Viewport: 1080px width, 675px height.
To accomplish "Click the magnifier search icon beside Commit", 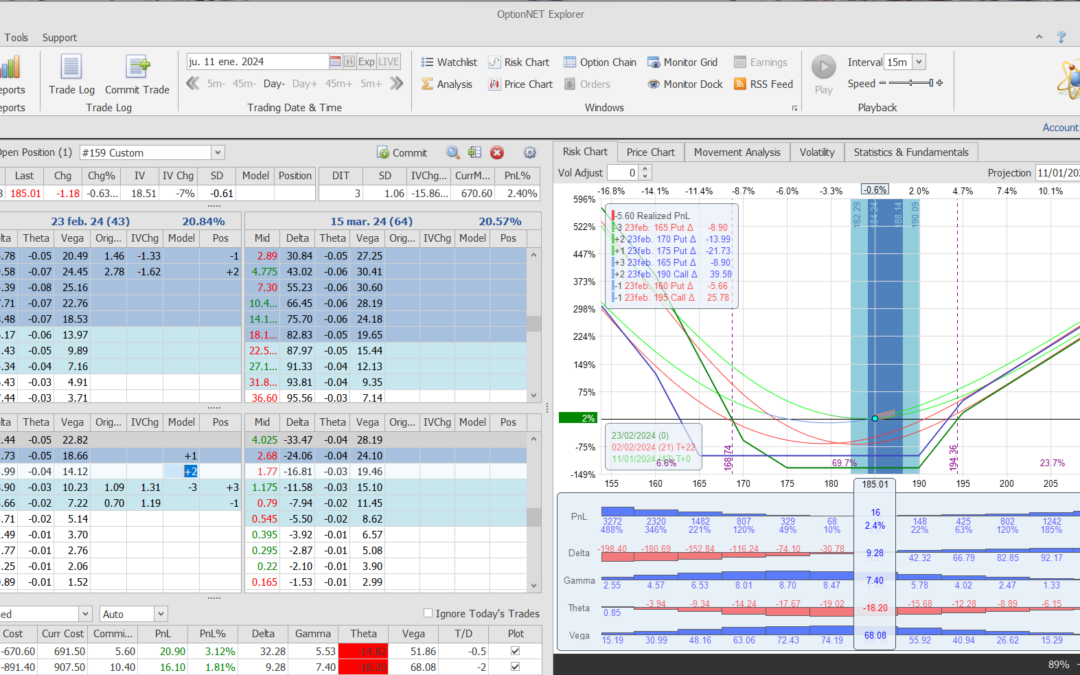I will coord(453,153).
